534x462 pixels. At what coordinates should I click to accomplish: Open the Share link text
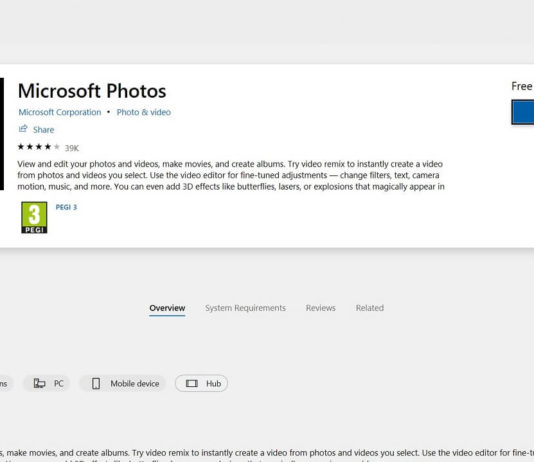(44, 130)
